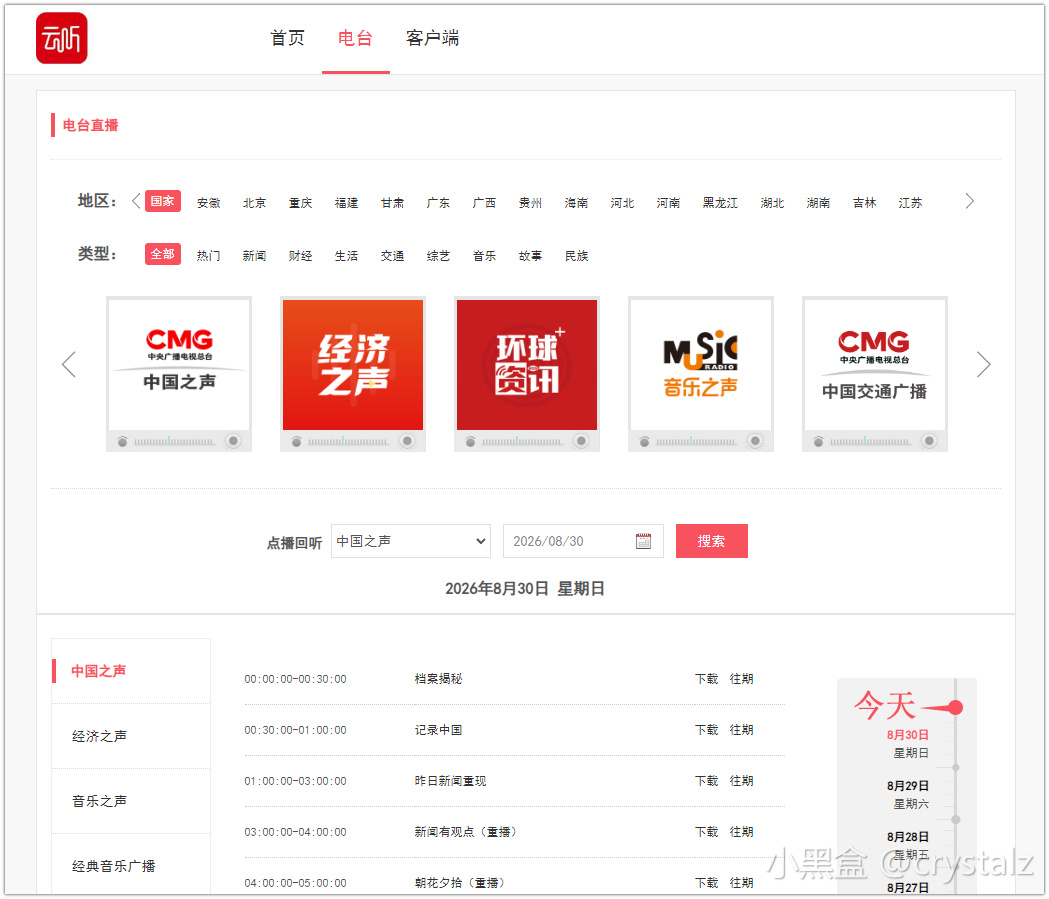This screenshot has width=1049, height=899.
Task: Choose the 河南 region
Action: coord(668,203)
